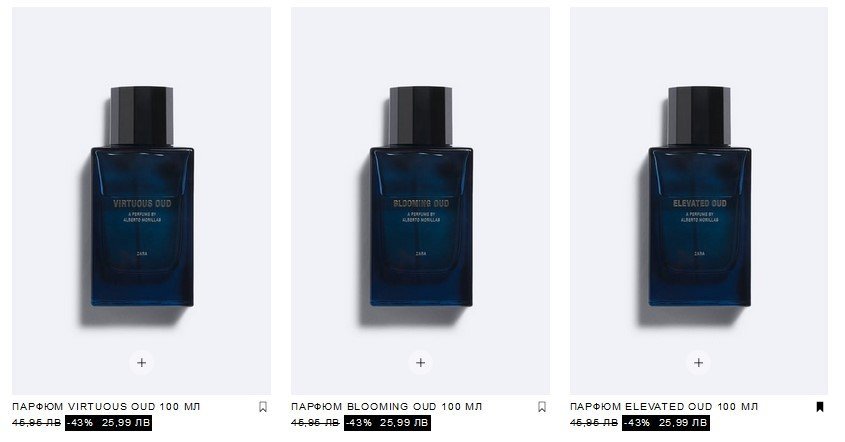Click the 25,99 ЛВ price of Elevated Oud

682,423
